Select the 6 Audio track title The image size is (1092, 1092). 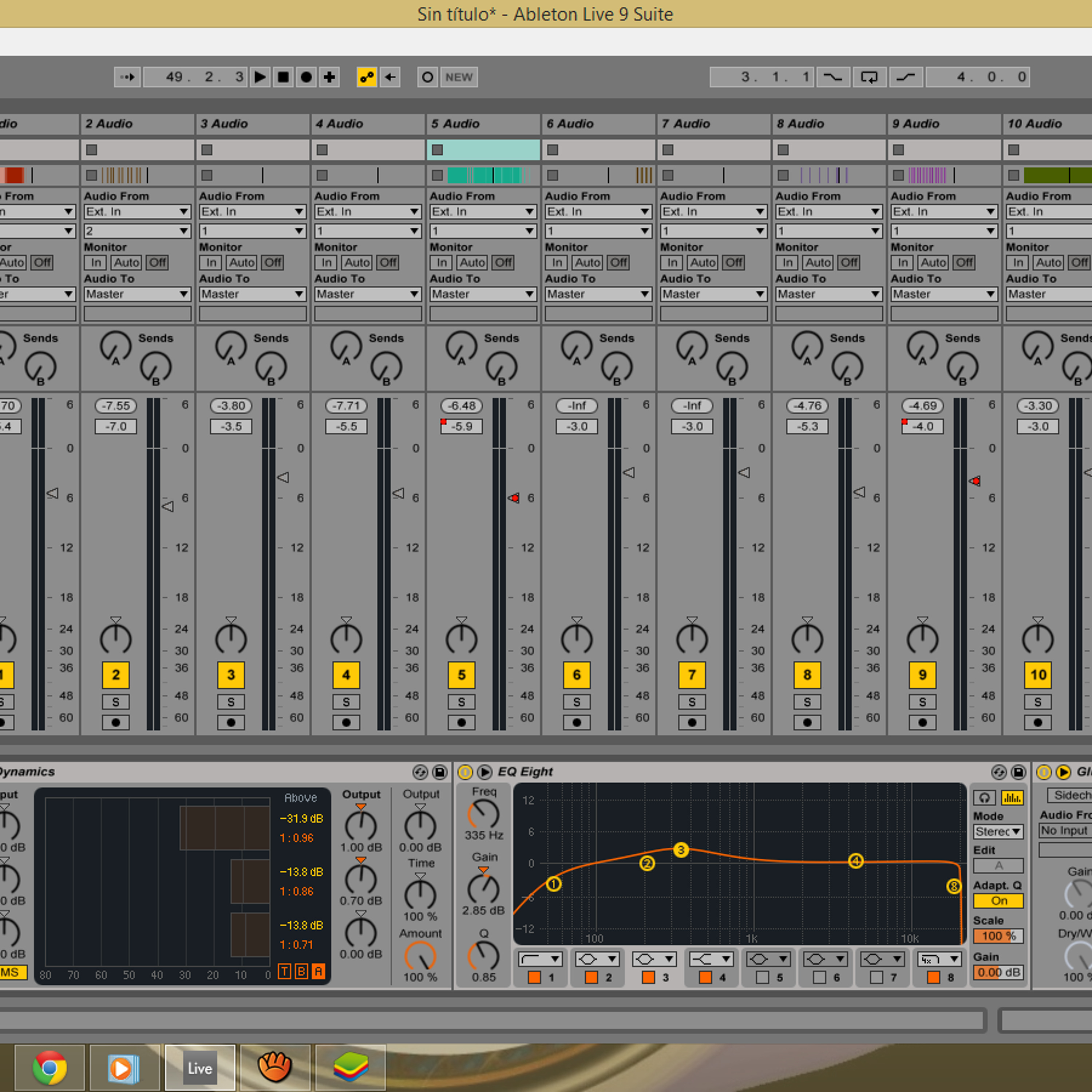click(598, 124)
